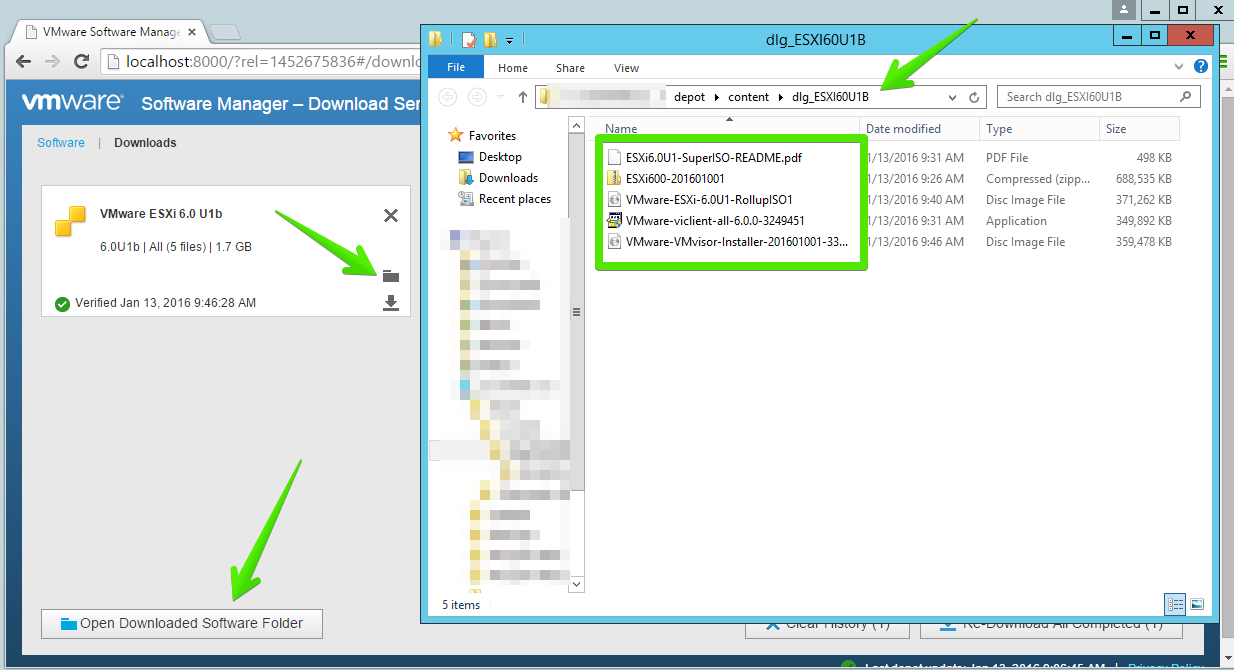Open the recent locations dropdown arrow
The image size is (1234, 670).
coord(501,98)
